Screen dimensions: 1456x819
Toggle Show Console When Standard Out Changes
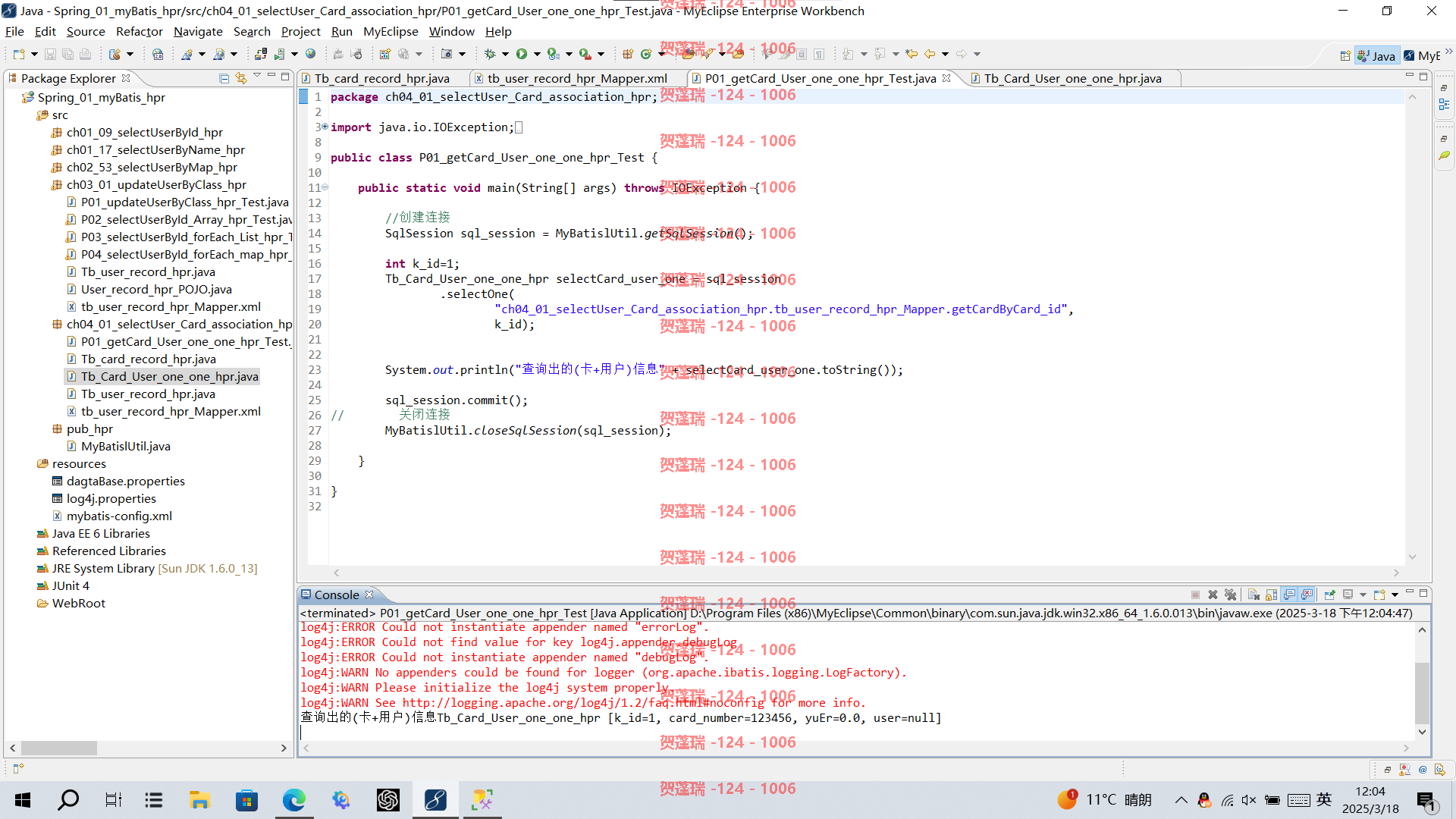point(1289,595)
